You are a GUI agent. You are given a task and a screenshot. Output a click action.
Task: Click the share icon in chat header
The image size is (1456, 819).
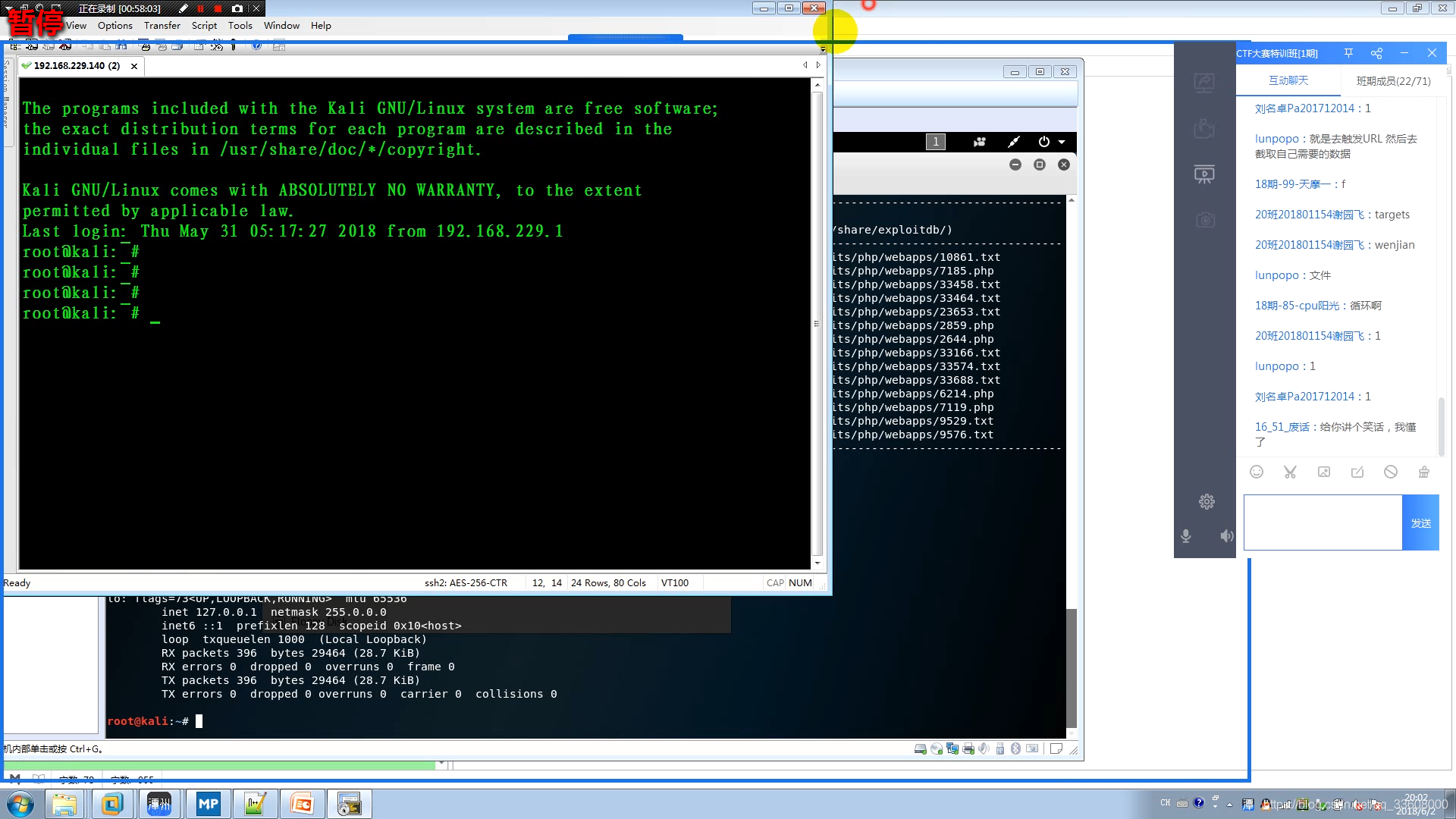1376,53
